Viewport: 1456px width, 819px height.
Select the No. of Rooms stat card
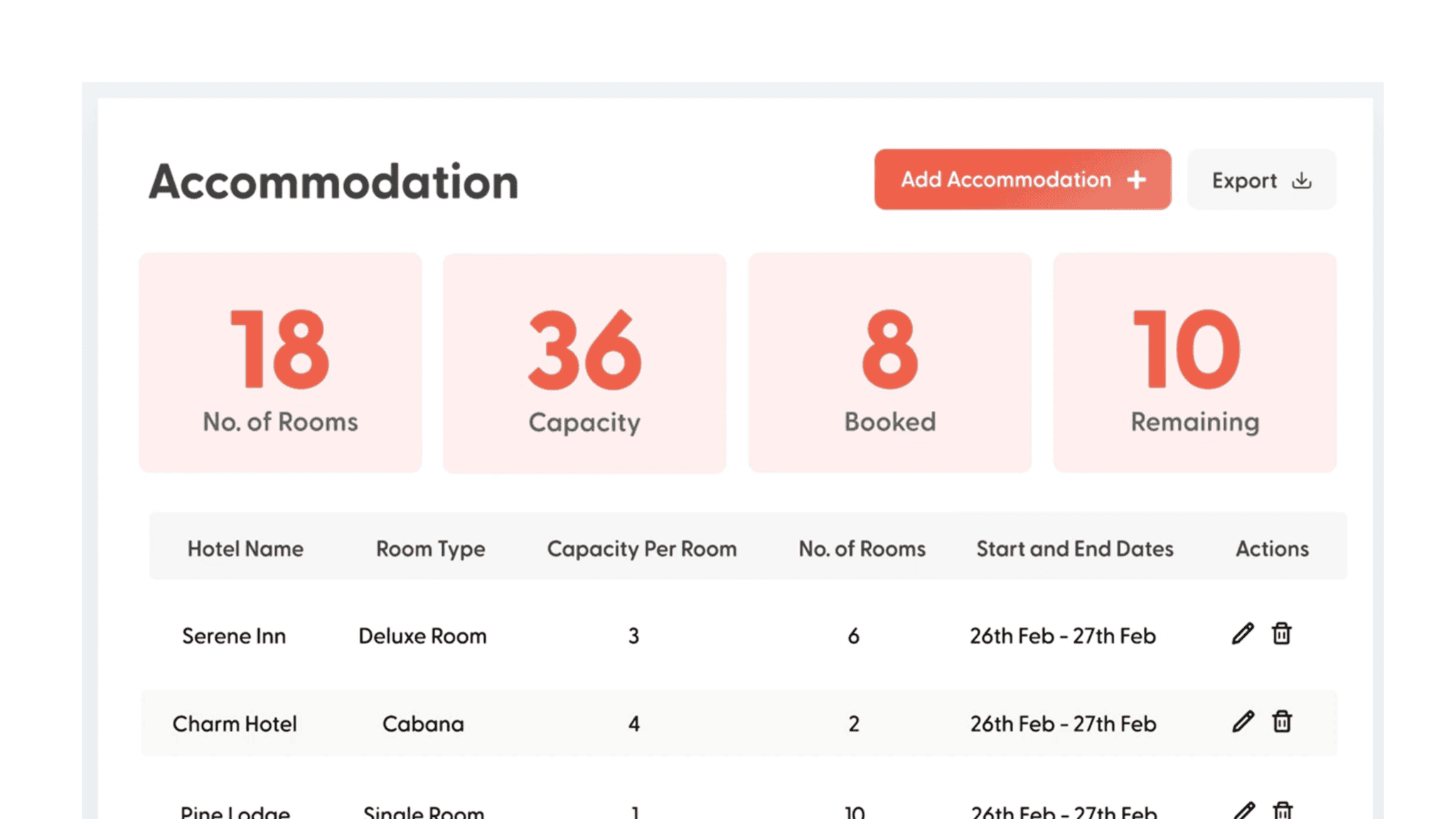[280, 363]
